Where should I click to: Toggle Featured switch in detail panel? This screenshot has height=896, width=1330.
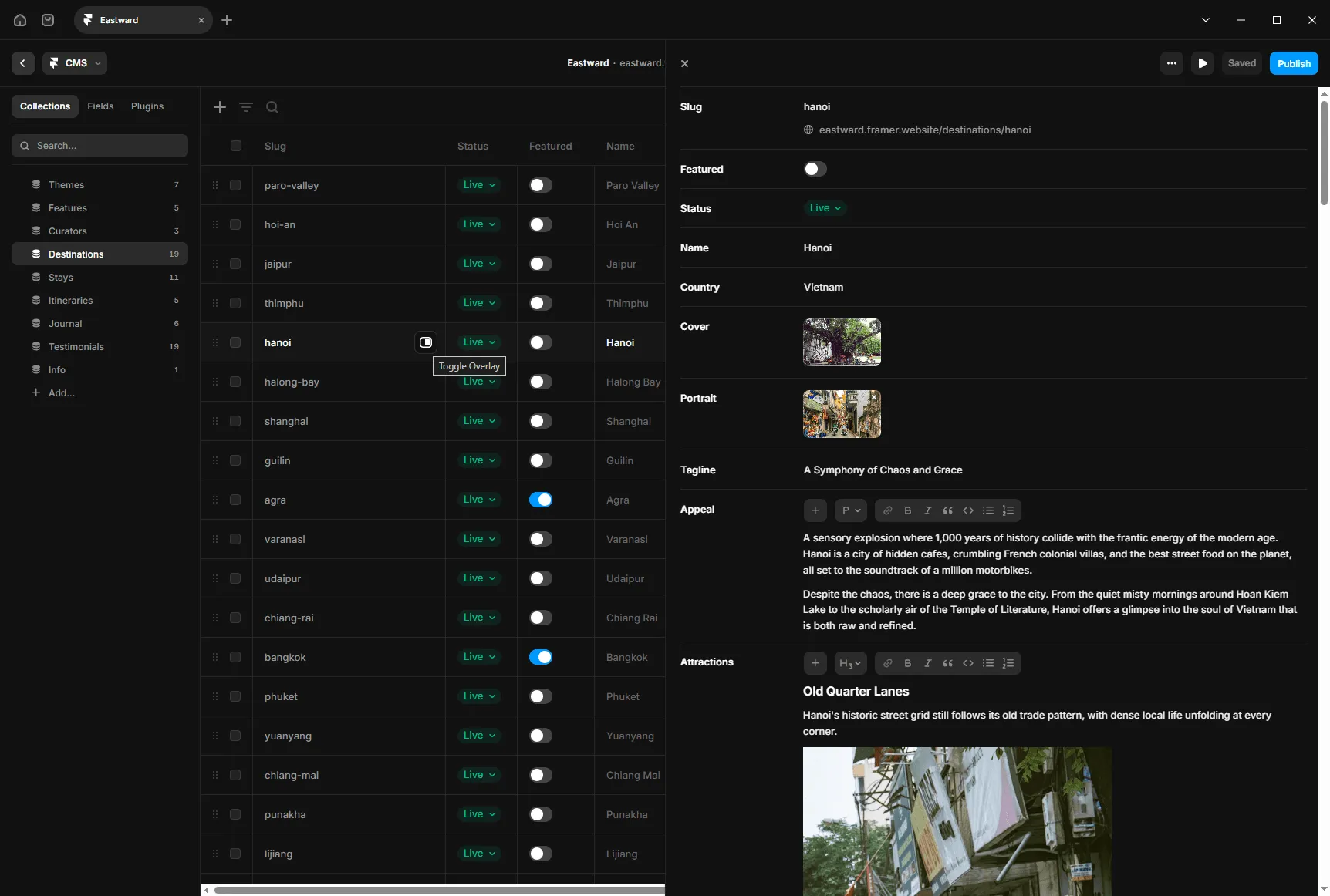pos(815,169)
